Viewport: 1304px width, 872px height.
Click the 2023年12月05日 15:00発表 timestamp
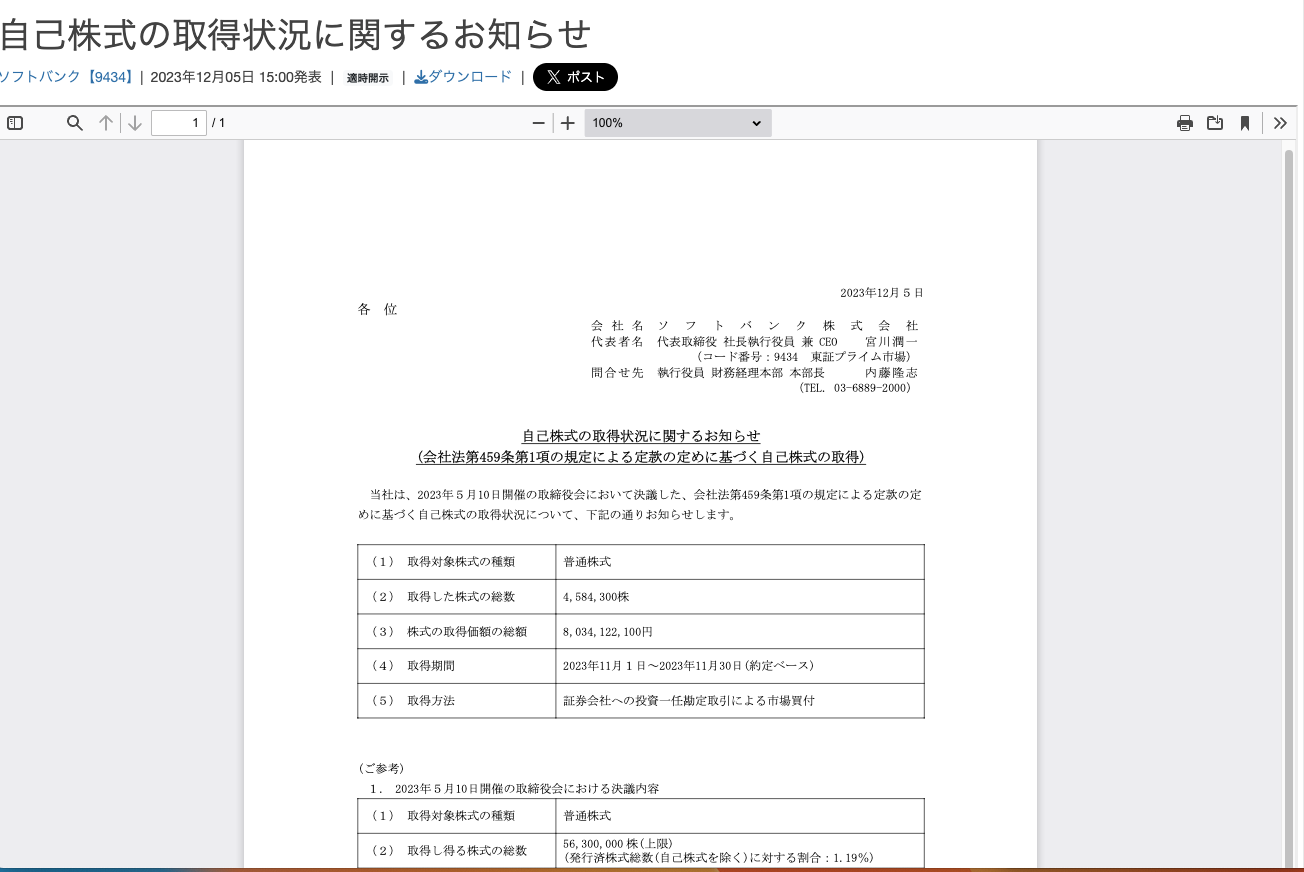coord(236,77)
